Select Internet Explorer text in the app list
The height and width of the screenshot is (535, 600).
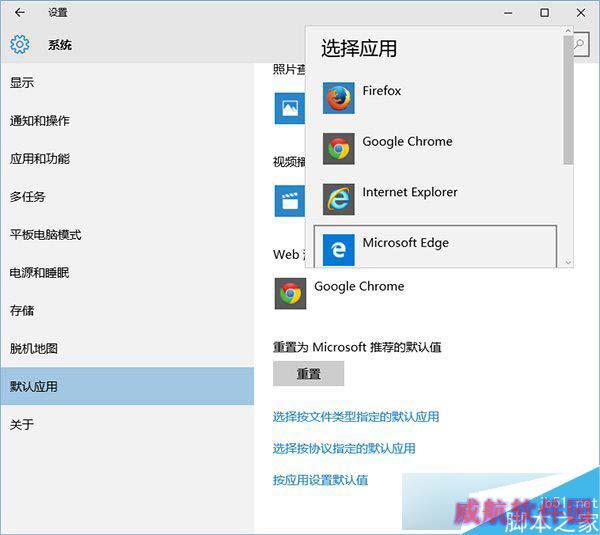(x=410, y=192)
